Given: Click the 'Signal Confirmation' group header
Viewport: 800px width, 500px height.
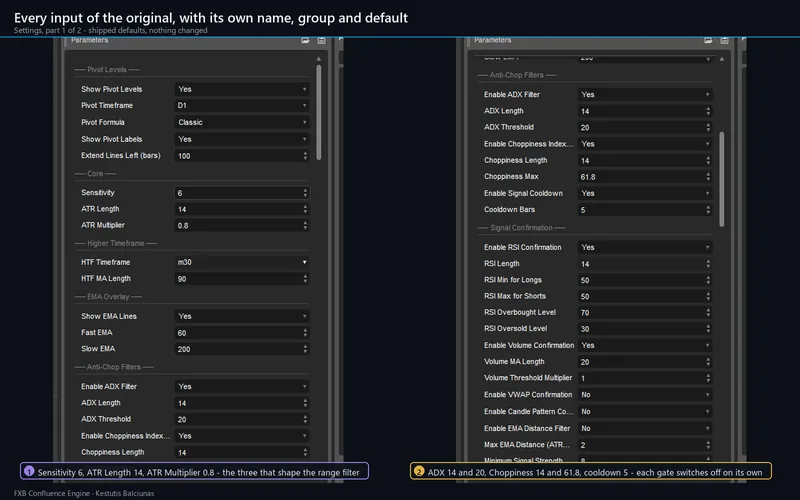Looking at the screenshot, I should coord(521,228).
